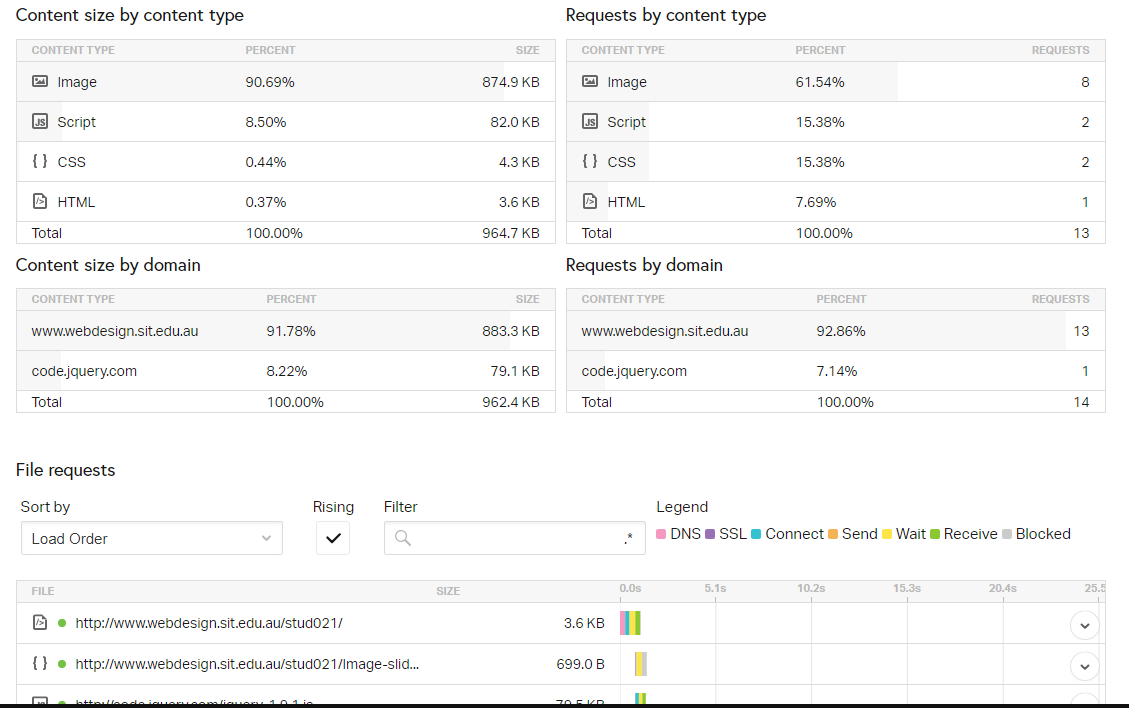Toggle the Rising sort checkbox
The image size is (1129, 708).
(x=333, y=538)
